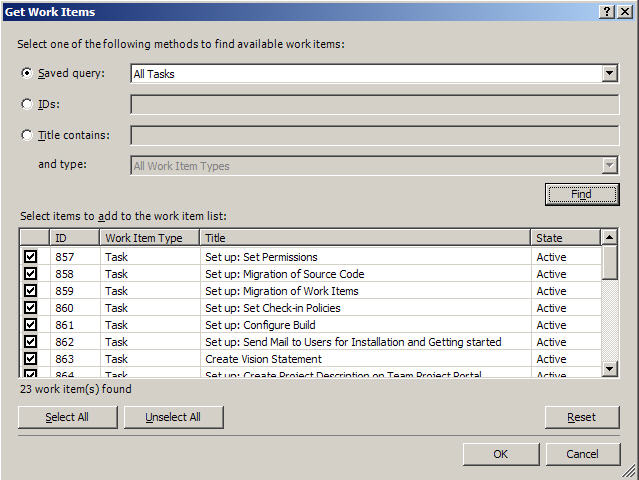639x480 pixels.
Task: Sort by the State column header
Action: pos(566,238)
